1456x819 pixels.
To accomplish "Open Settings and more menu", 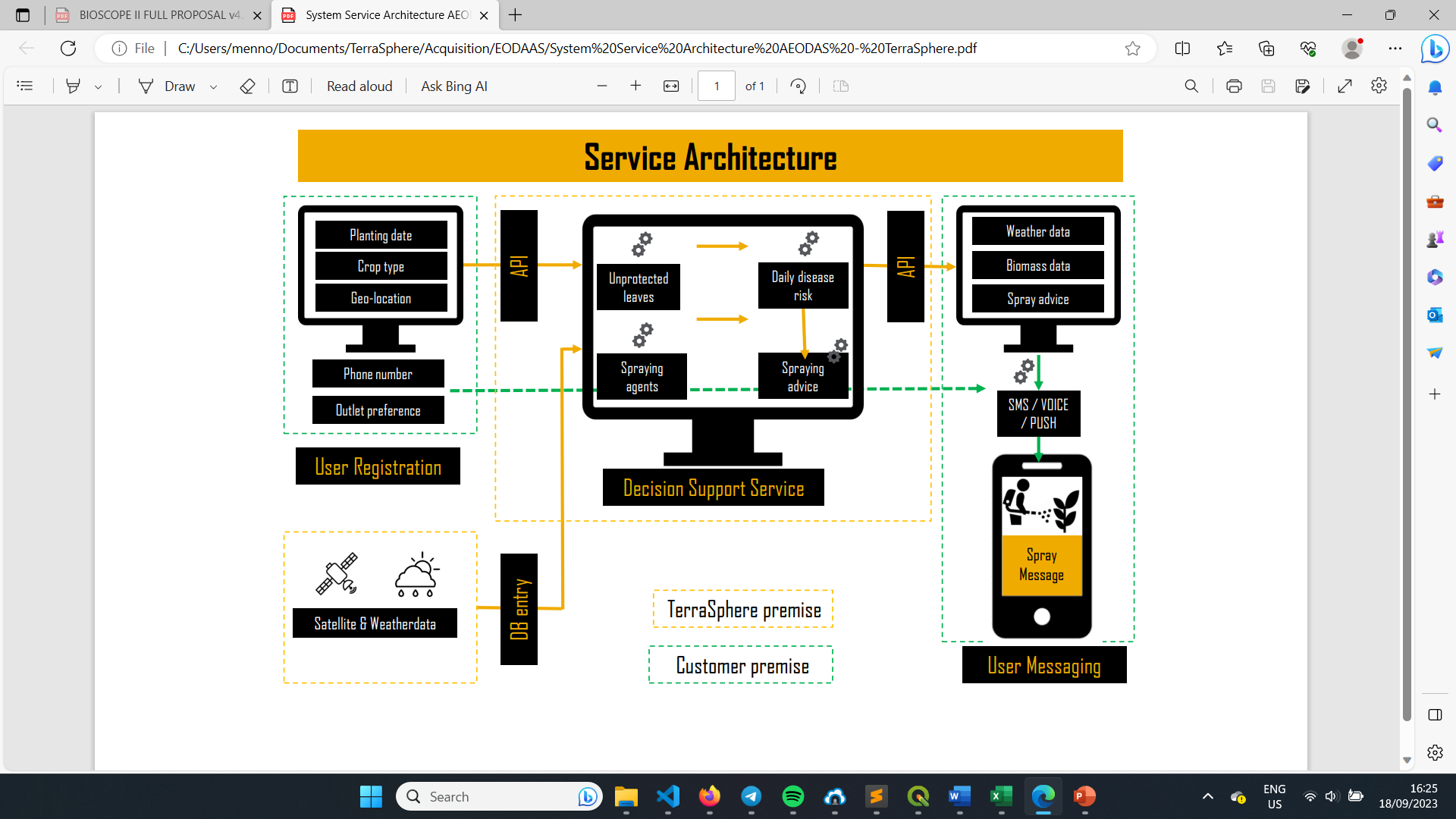I will (x=1395, y=49).
